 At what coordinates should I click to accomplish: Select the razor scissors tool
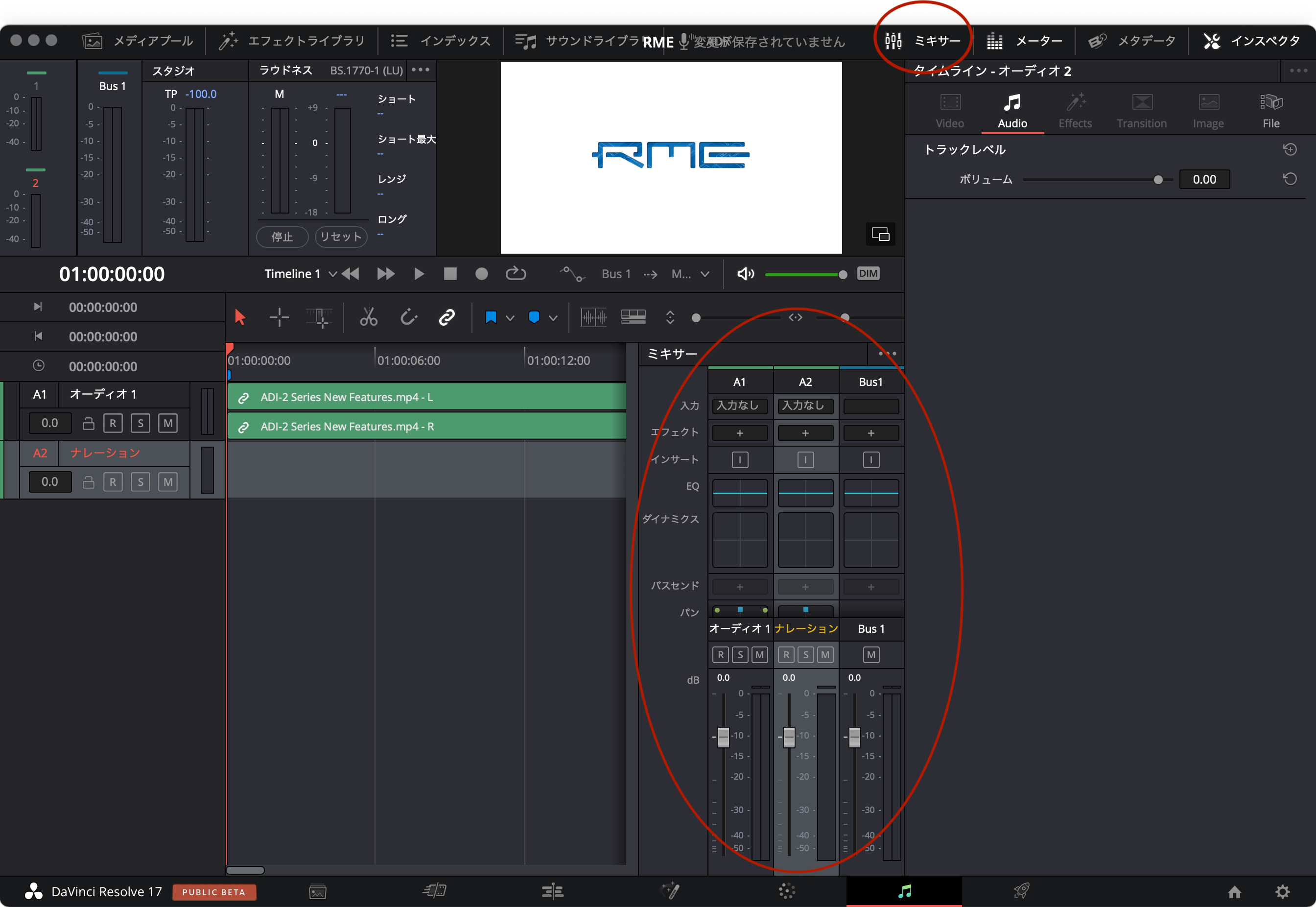coord(368,317)
